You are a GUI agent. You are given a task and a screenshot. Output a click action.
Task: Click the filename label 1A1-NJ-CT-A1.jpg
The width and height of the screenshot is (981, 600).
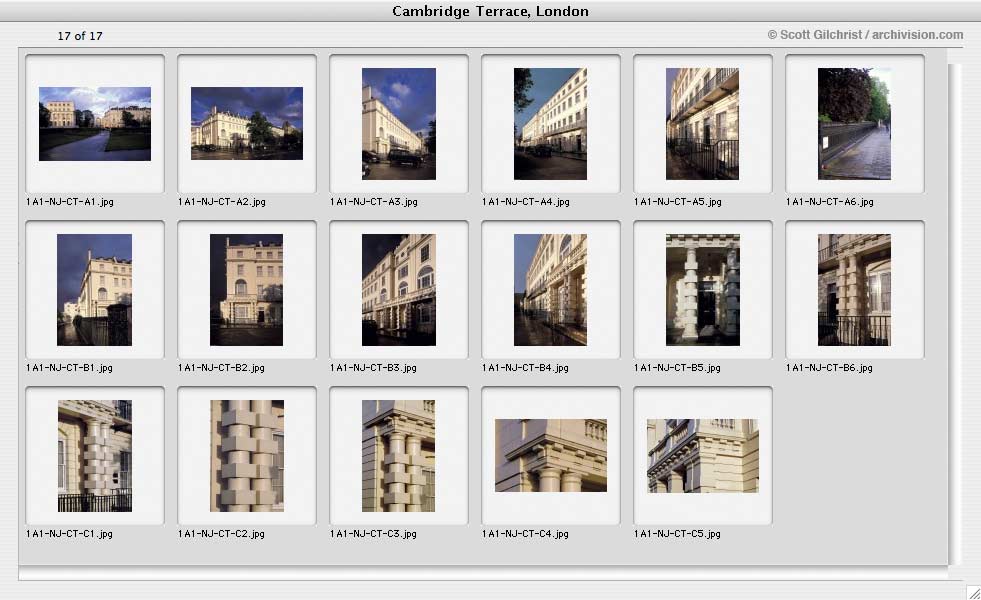(x=69, y=202)
